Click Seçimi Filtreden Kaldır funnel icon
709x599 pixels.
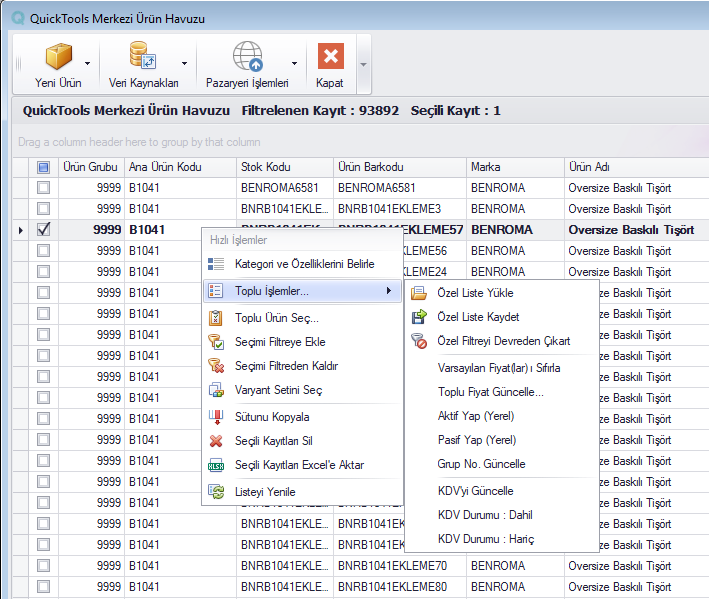coord(216,366)
